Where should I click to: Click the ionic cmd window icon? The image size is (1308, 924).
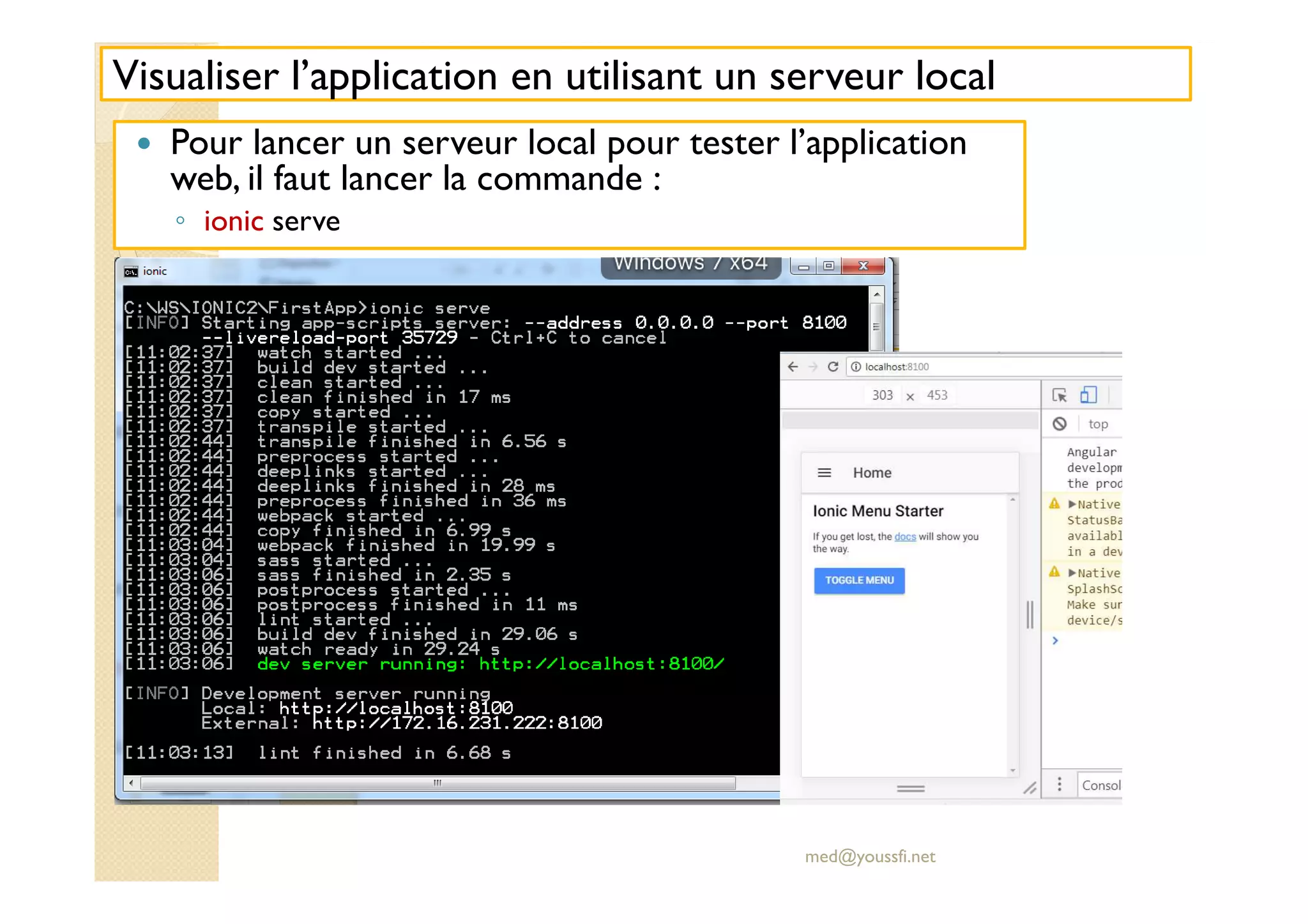click(x=131, y=271)
